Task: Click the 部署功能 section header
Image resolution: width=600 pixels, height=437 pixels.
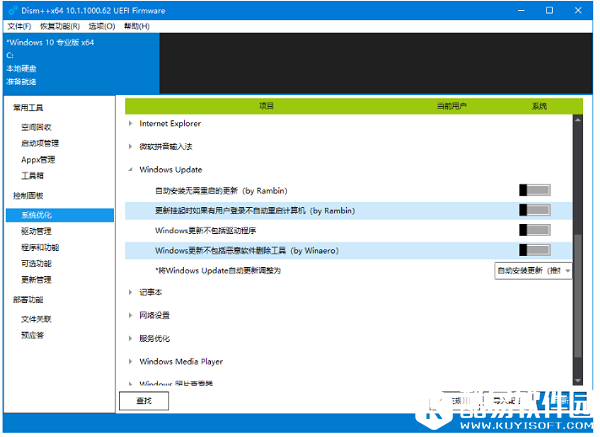Action: tap(28, 300)
